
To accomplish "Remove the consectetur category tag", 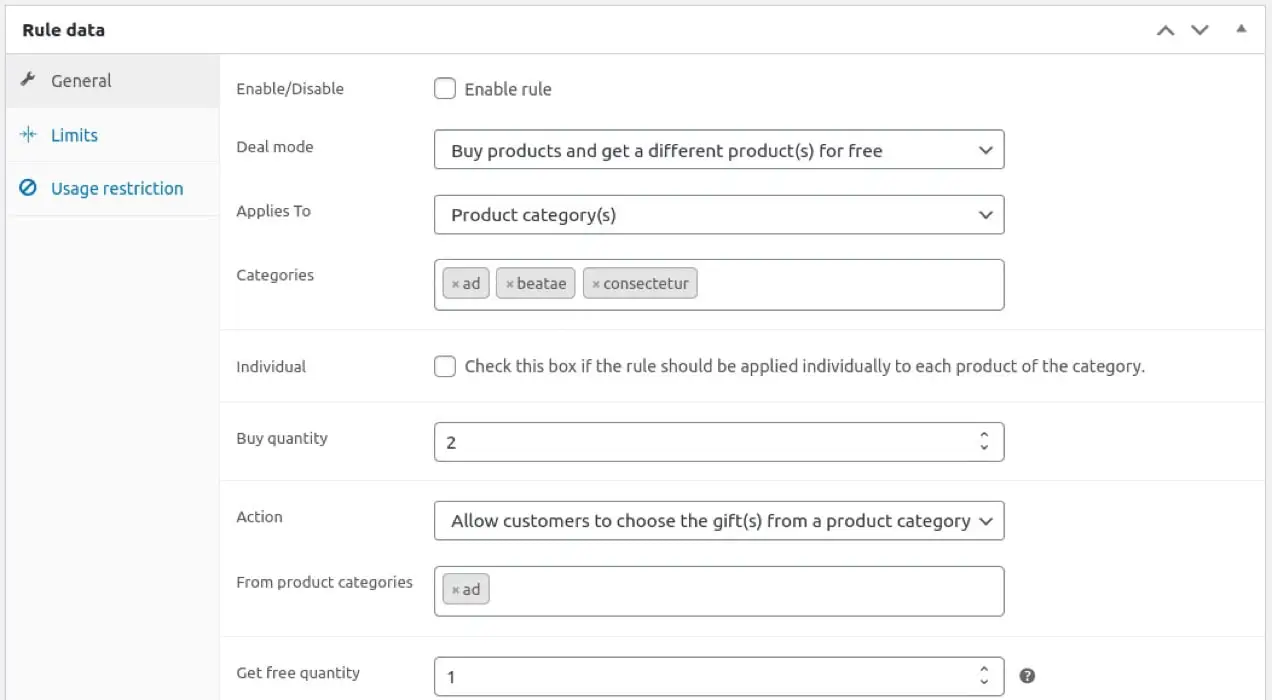I will 596,284.
